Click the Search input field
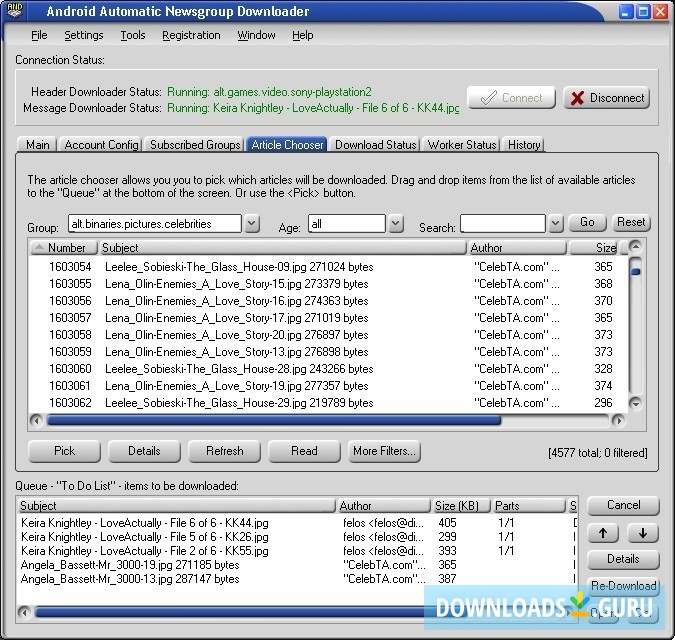The height and width of the screenshot is (640, 675). (x=503, y=224)
